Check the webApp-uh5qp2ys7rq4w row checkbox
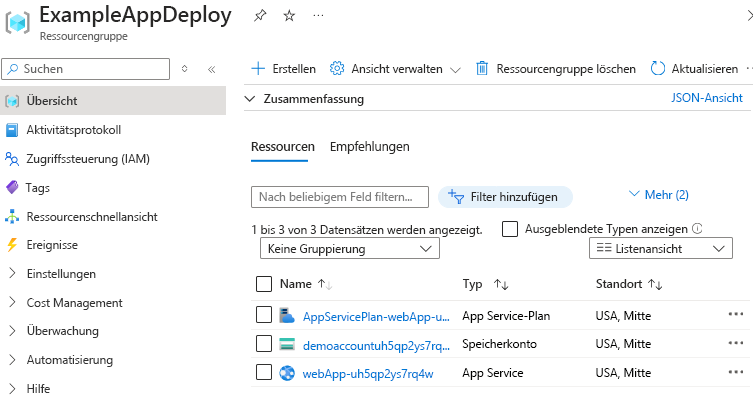 [x=264, y=372]
